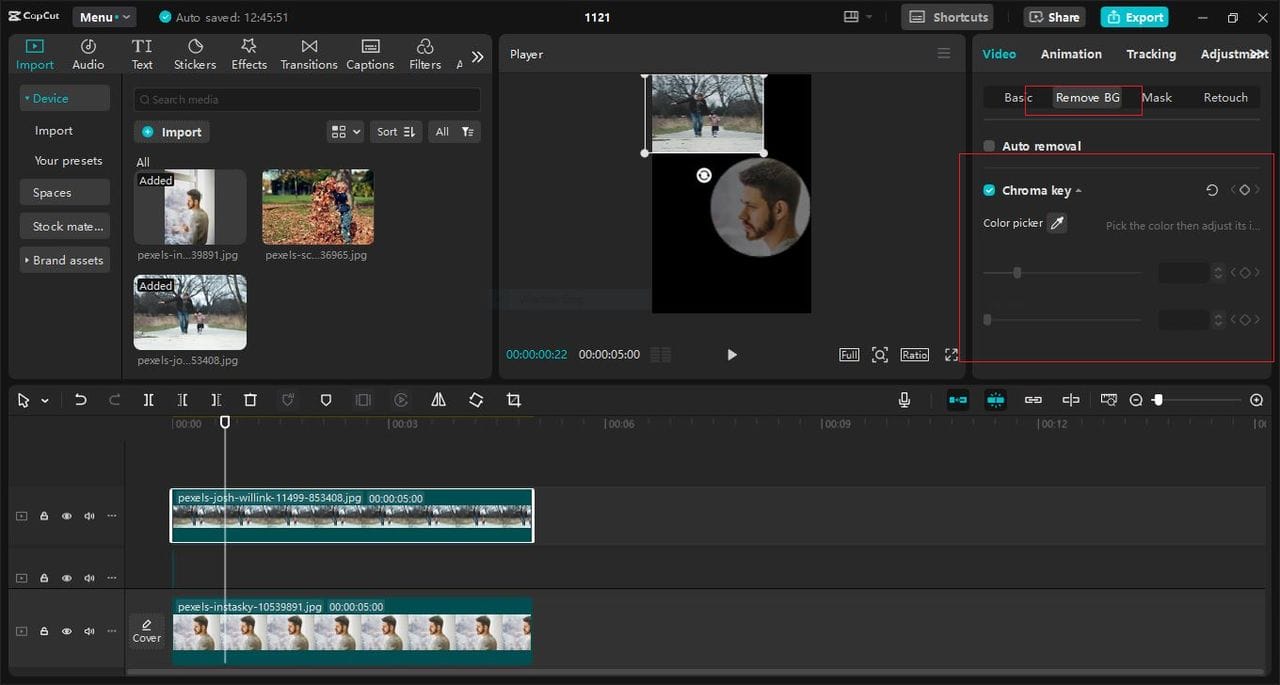Open Stock materials in the sidebar
Image resolution: width=1280 pixels, height=685 pixels.
pos(64,226)
